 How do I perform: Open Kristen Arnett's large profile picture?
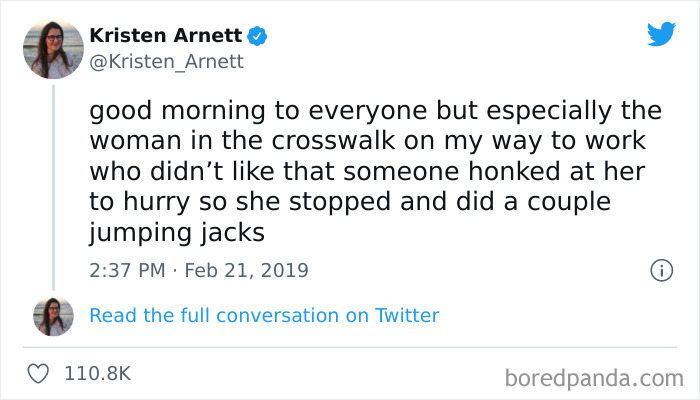(53, 49)
